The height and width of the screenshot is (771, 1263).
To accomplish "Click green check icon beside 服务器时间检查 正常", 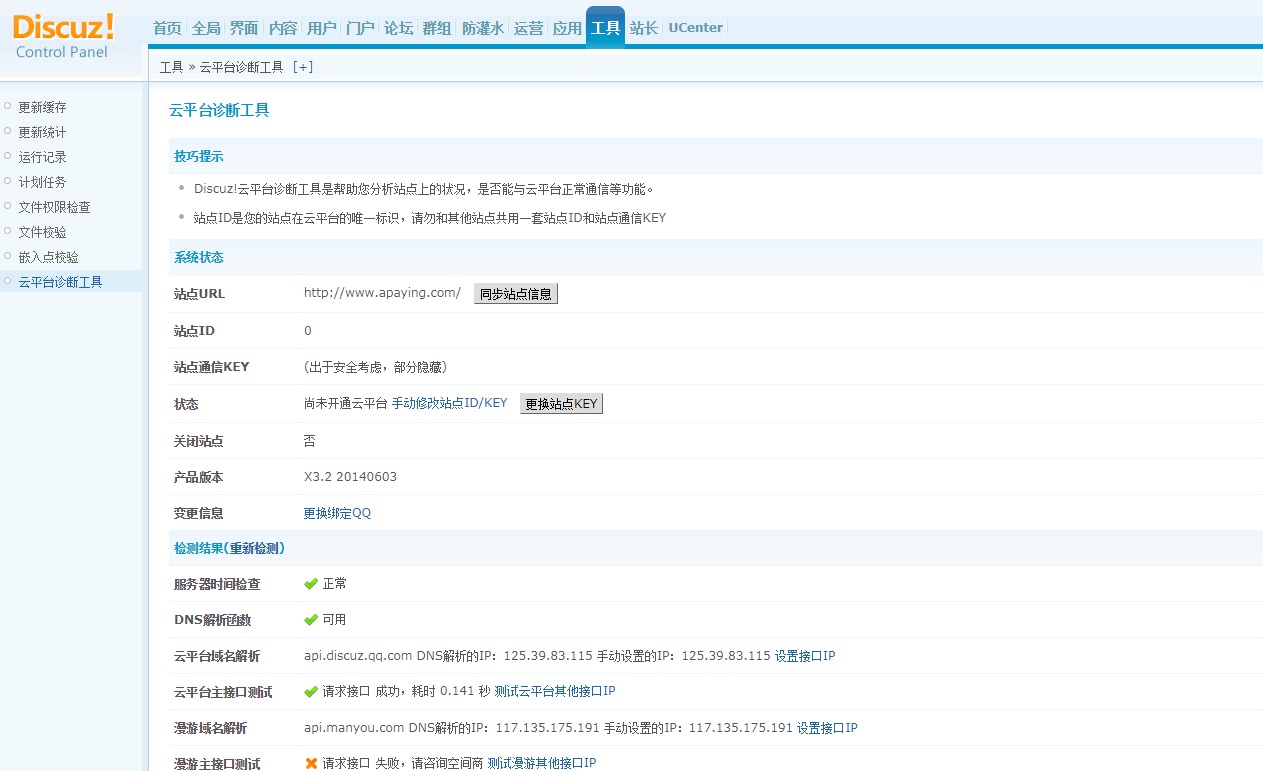I will click(311, 583).
